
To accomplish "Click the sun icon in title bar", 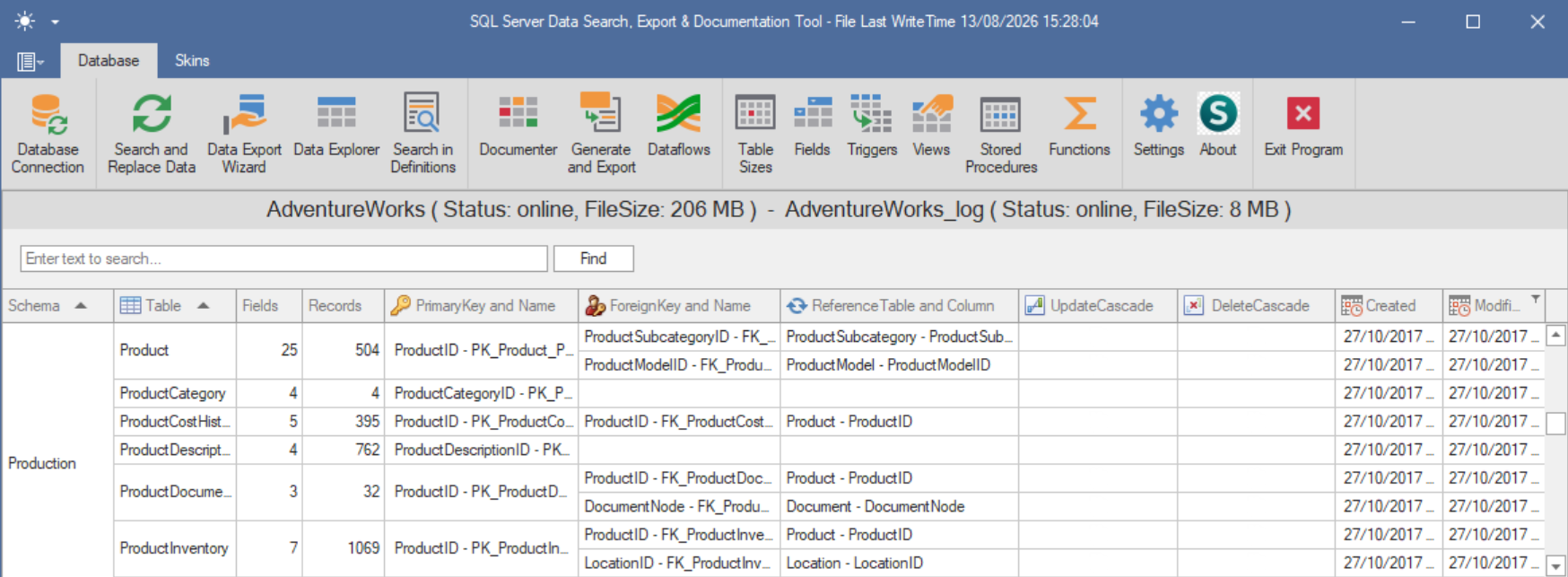I will point(25,21).
